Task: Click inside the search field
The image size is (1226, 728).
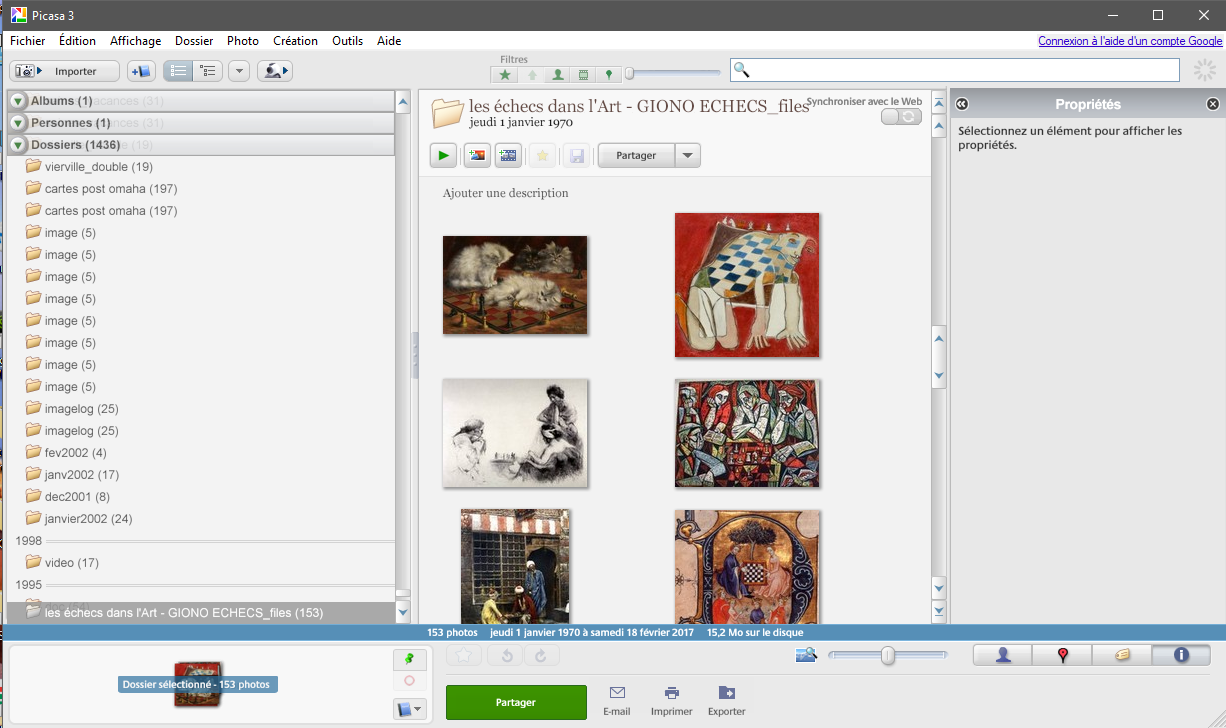Action: pyautogui.click(x=955, y=70)
